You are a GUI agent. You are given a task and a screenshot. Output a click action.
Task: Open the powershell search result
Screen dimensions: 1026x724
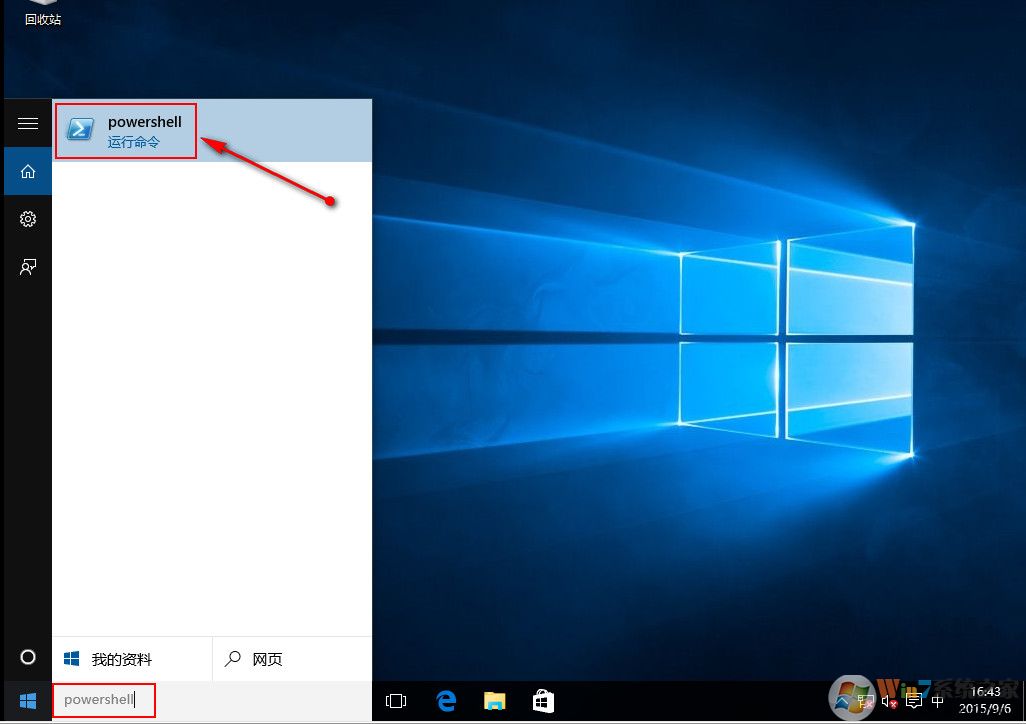pyautogui.click(x=126, y=131)
